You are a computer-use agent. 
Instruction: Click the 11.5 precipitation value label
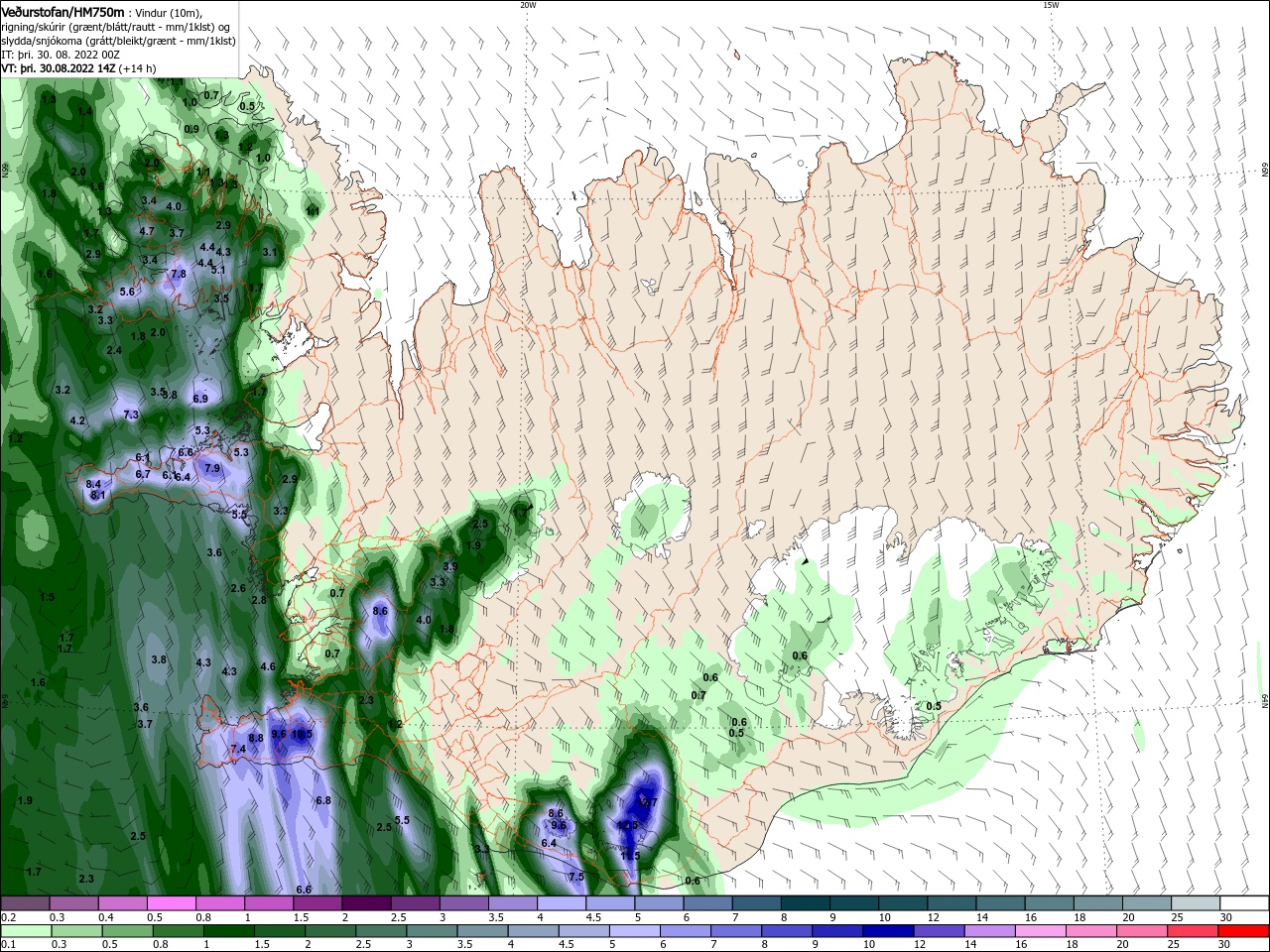[630, 856]
